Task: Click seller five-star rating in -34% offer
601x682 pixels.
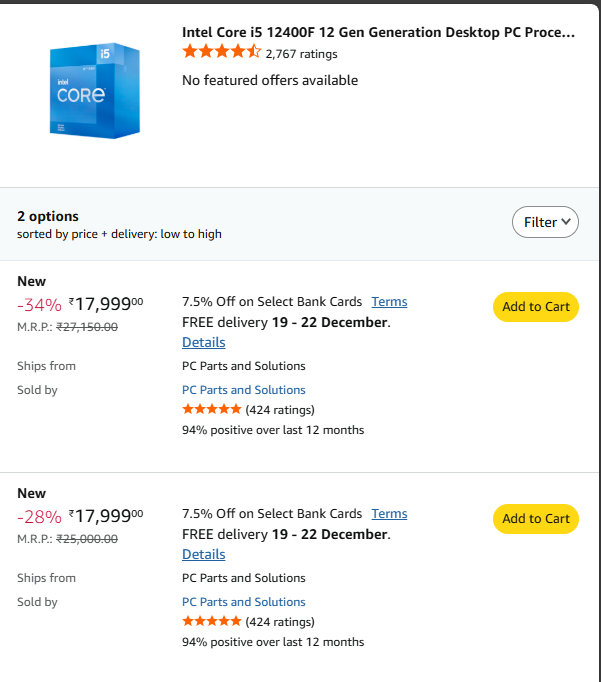Action: tap(211, 410)
